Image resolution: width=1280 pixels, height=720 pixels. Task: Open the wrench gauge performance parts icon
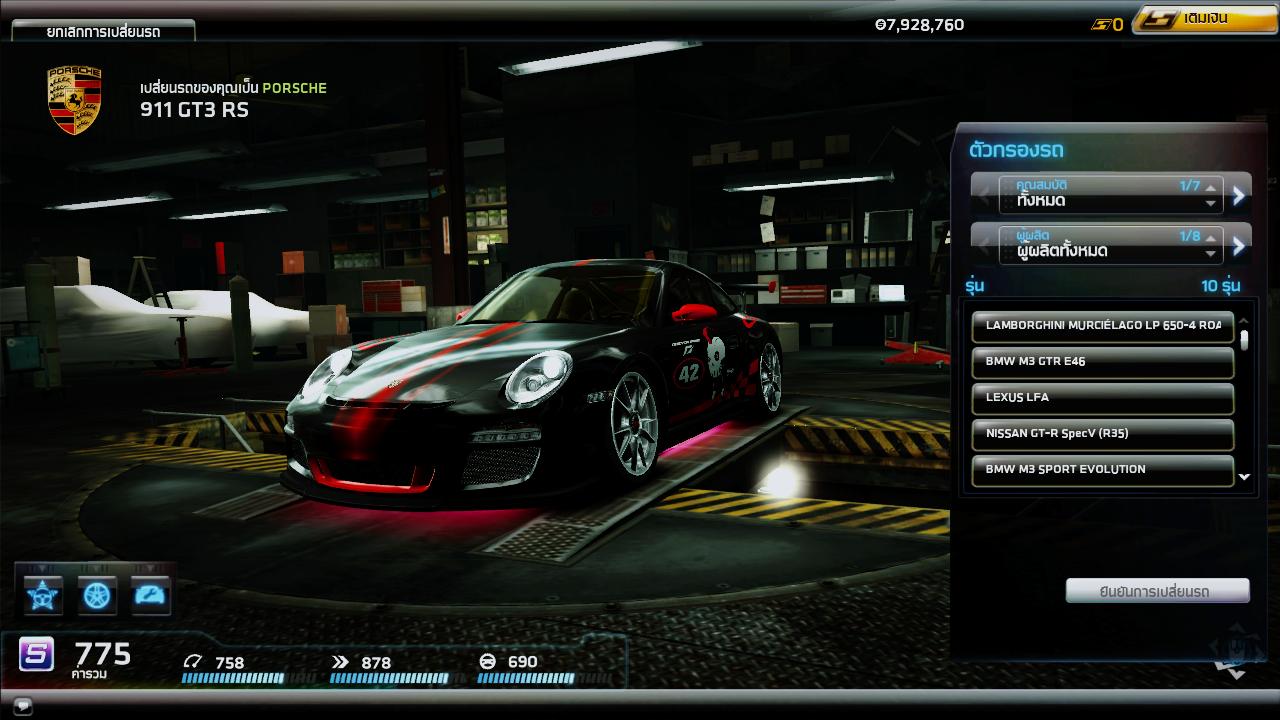pyautogui.click(x=152, y=596)
